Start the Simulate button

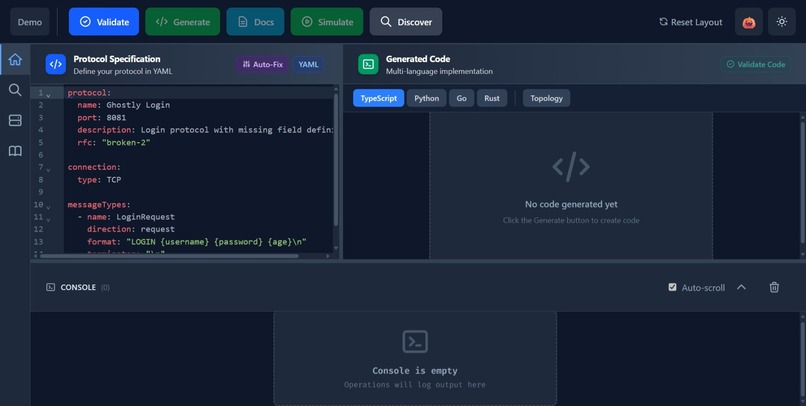pyautogui.click(x=327, y=22)
